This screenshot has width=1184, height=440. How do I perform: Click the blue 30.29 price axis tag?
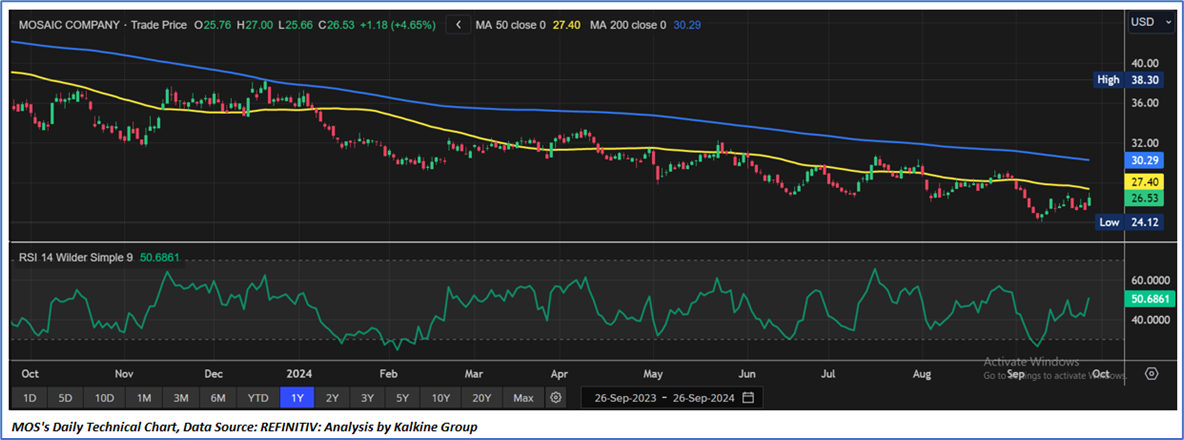click(x=1143, y=160)
